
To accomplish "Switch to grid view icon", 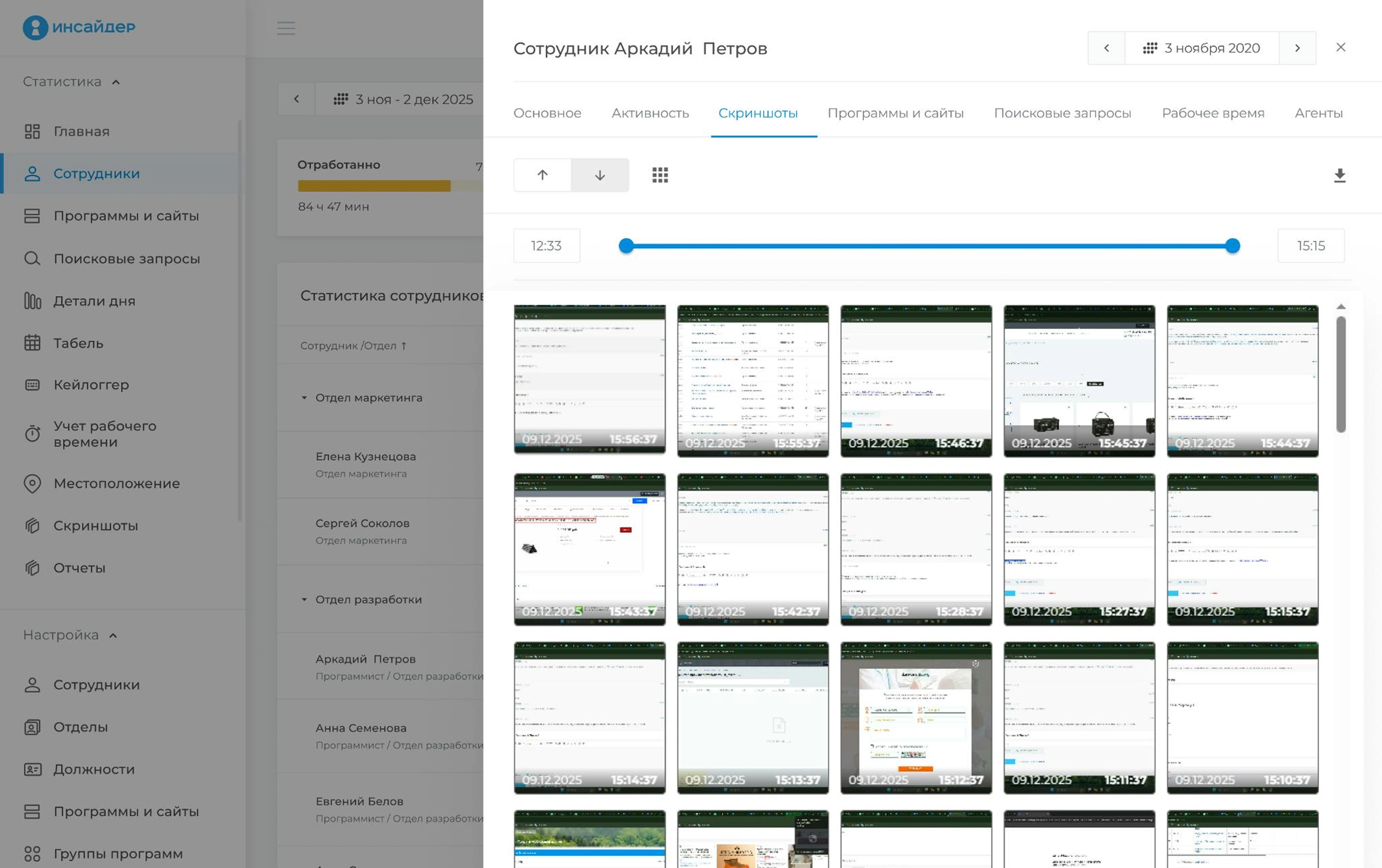I will [660, 175].
